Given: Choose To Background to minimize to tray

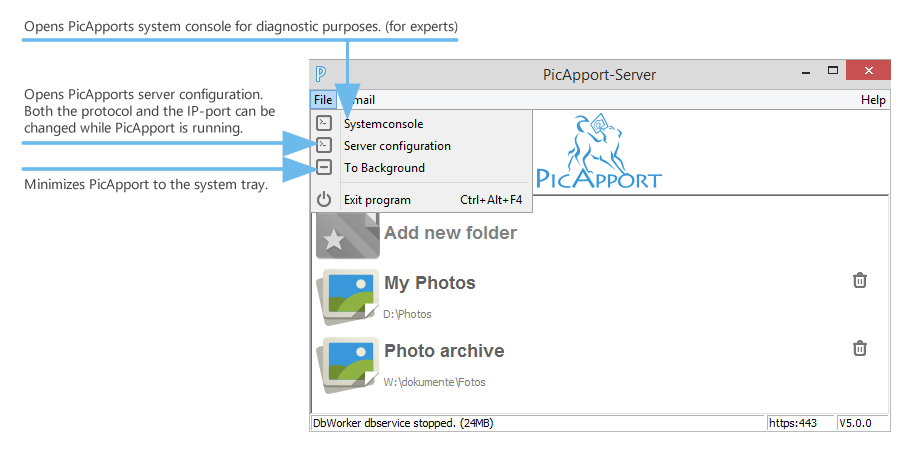Looking at the screenshot, I should [384, 168].
